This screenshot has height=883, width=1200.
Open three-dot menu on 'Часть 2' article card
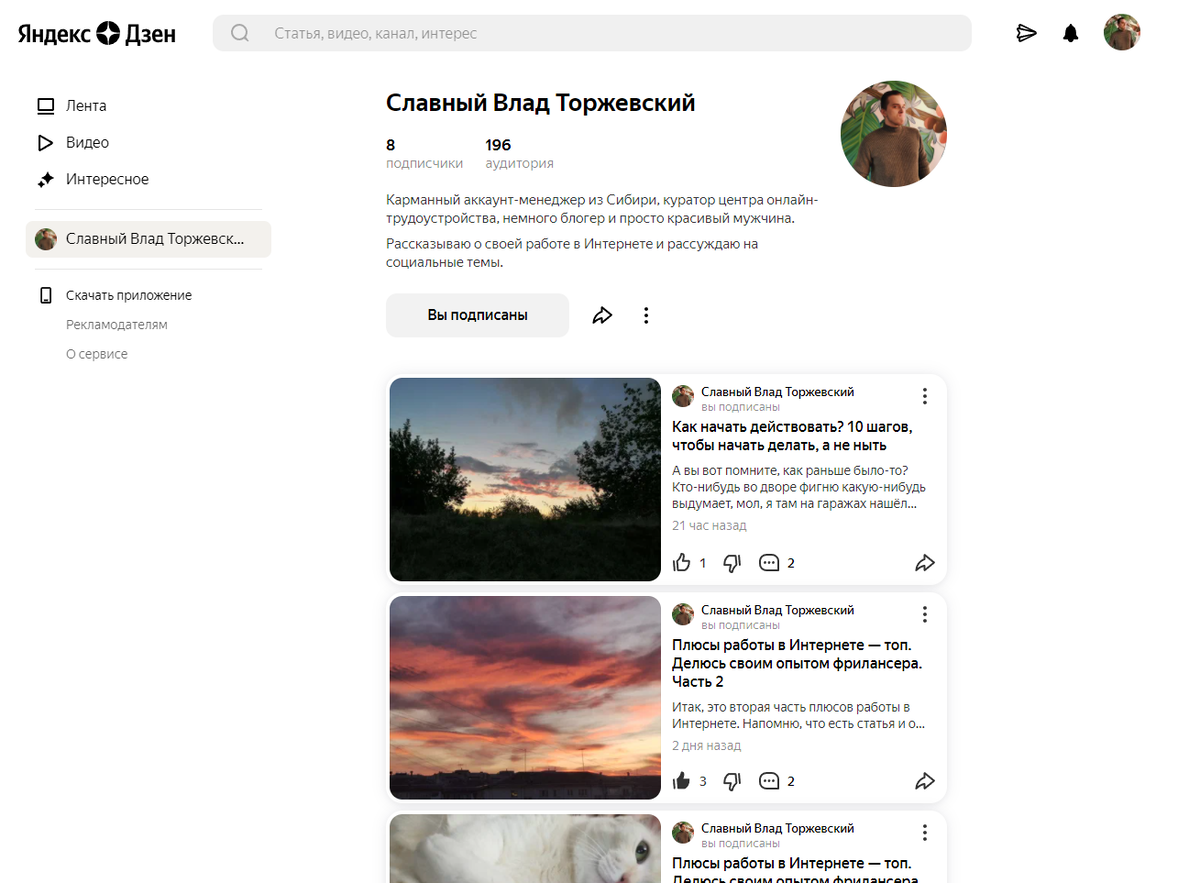[x=925, y=615]
